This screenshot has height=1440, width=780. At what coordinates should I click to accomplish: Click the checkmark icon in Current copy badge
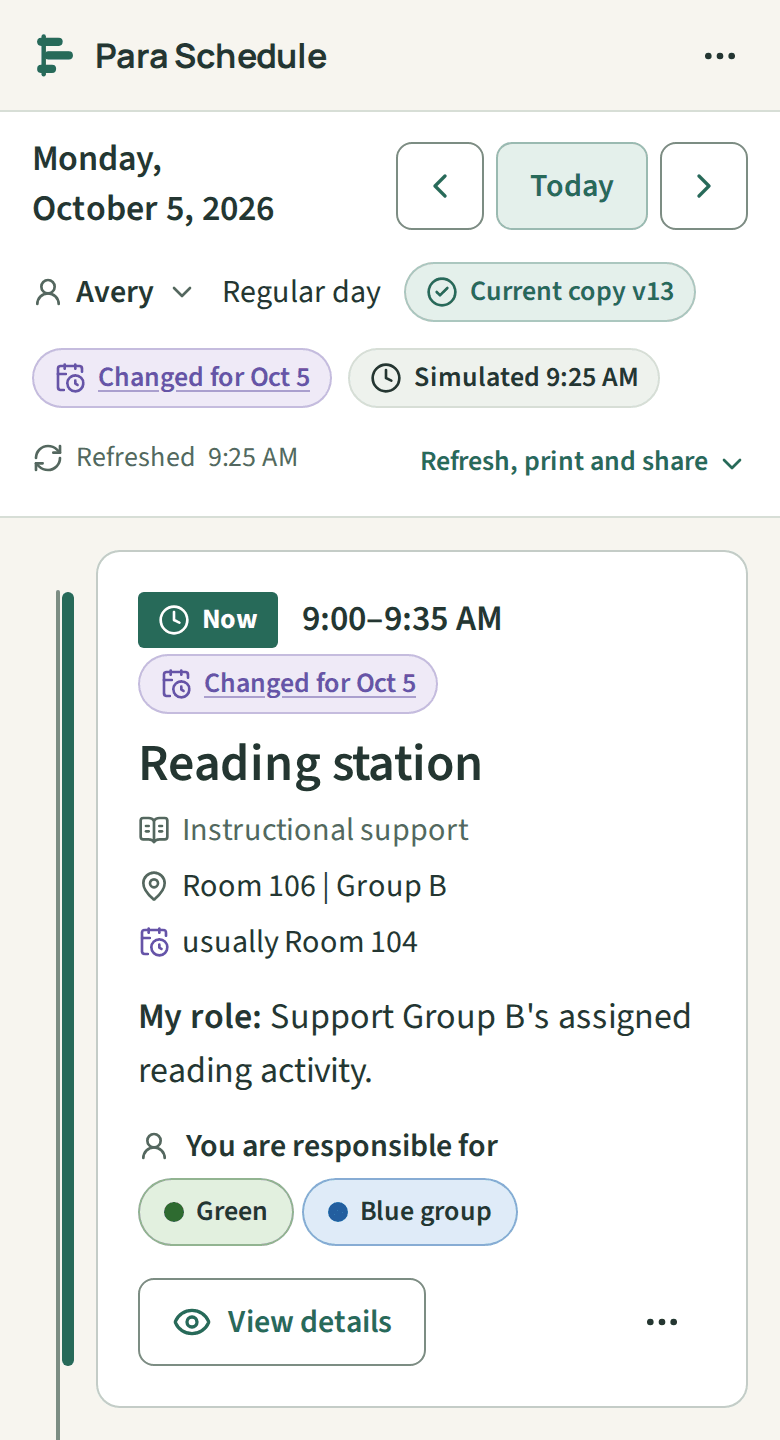(x=442, y=292)
